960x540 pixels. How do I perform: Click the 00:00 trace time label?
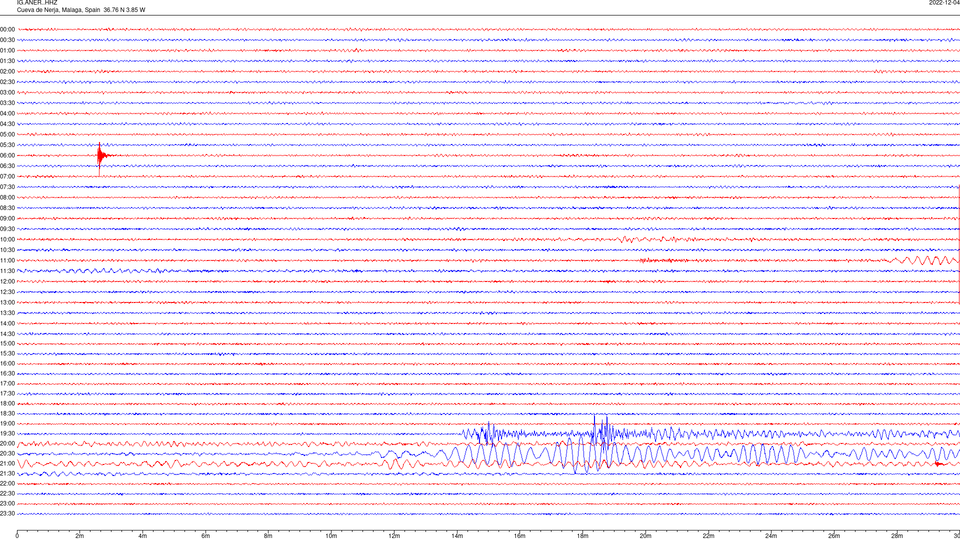[7, 29]
